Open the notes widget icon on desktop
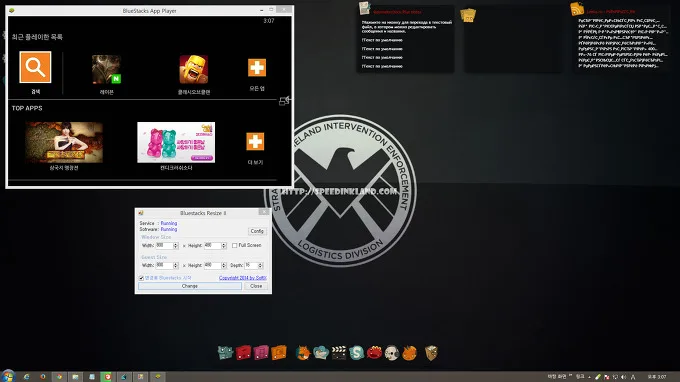This screenshot has width=680, height=382. pos(364,8)
